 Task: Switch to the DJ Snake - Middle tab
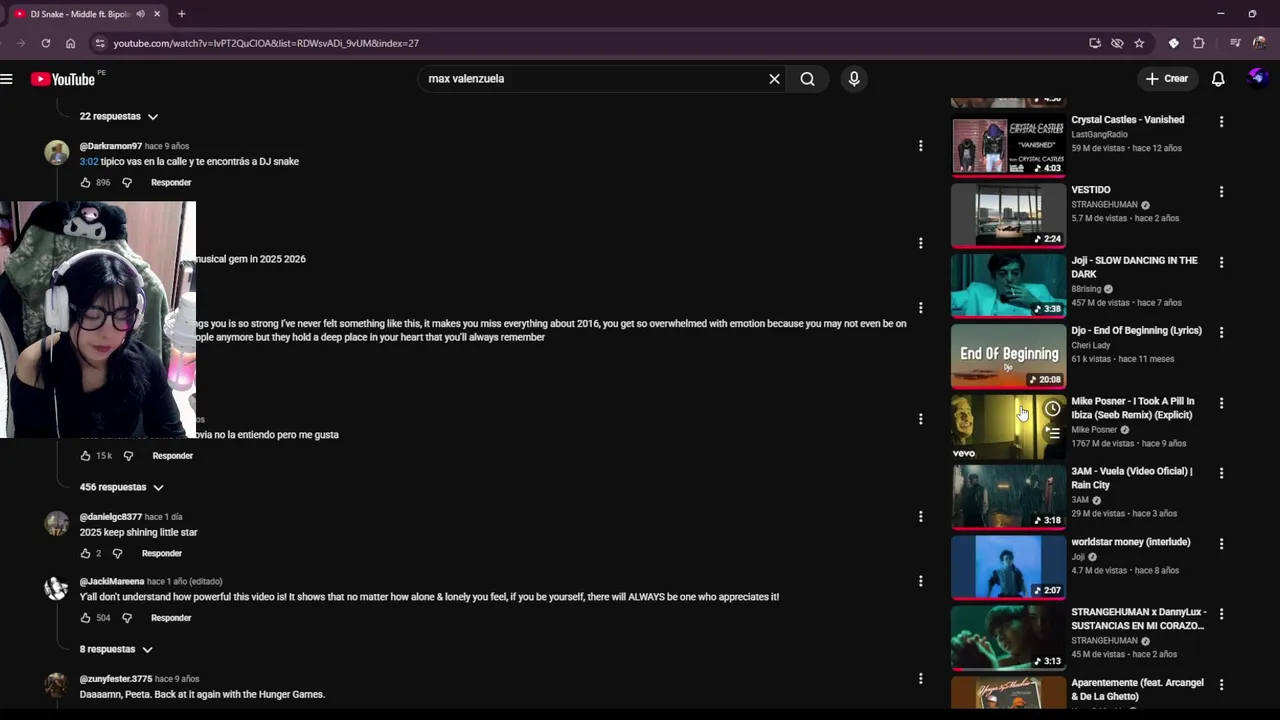pyautogui.click(x=80, y=14)
